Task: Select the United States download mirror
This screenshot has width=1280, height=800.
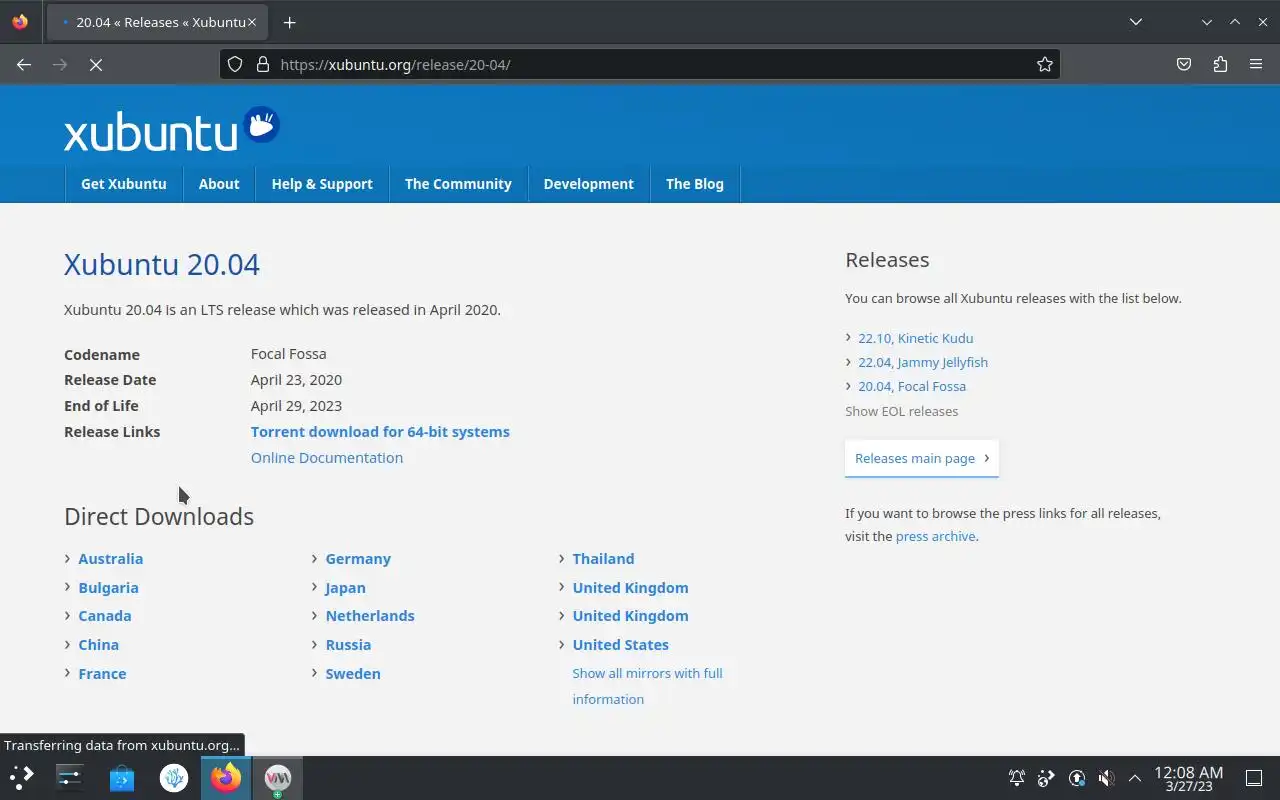Action: pyautogui.click(x=620, y=645)
